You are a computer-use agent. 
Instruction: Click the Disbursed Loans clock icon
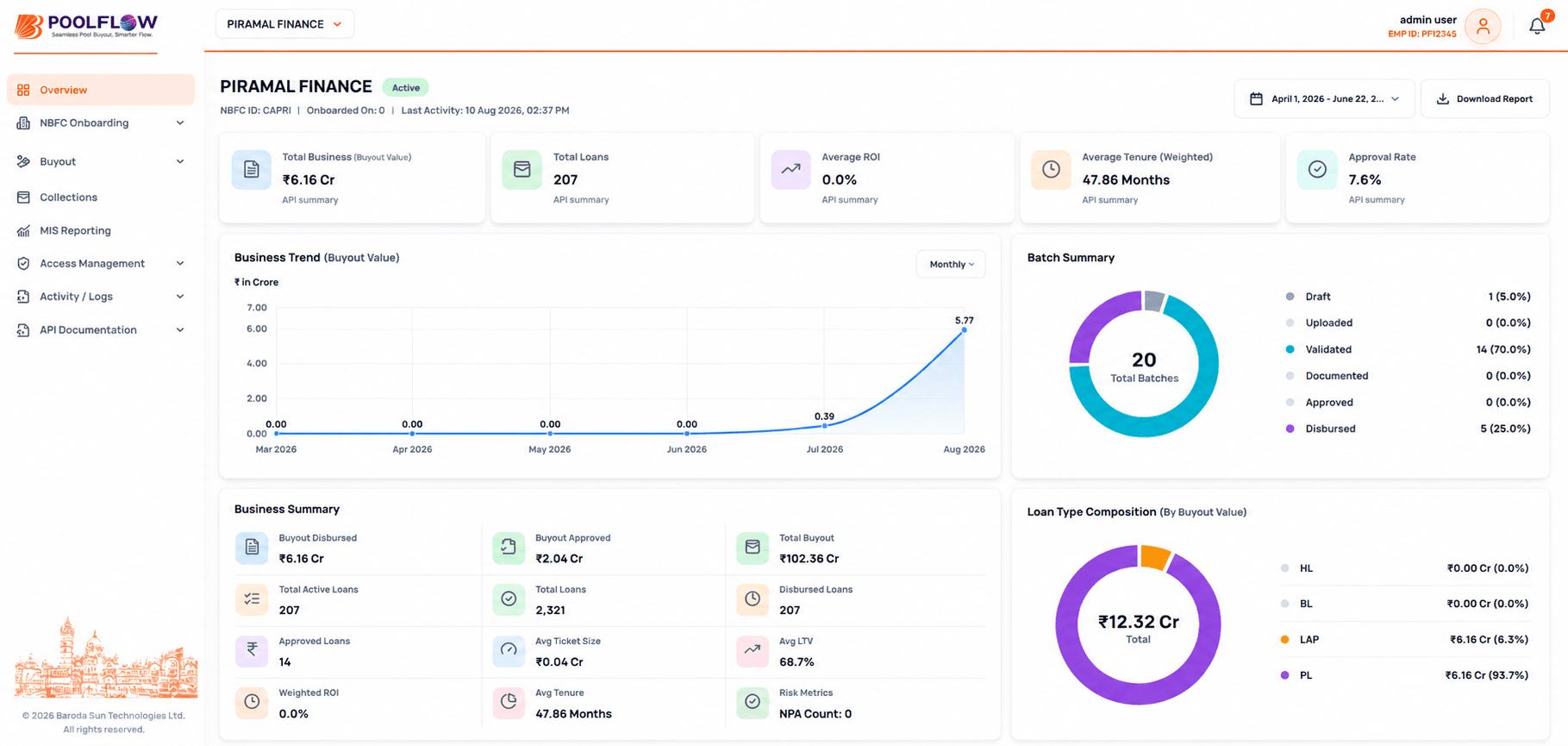pos(753,599)
